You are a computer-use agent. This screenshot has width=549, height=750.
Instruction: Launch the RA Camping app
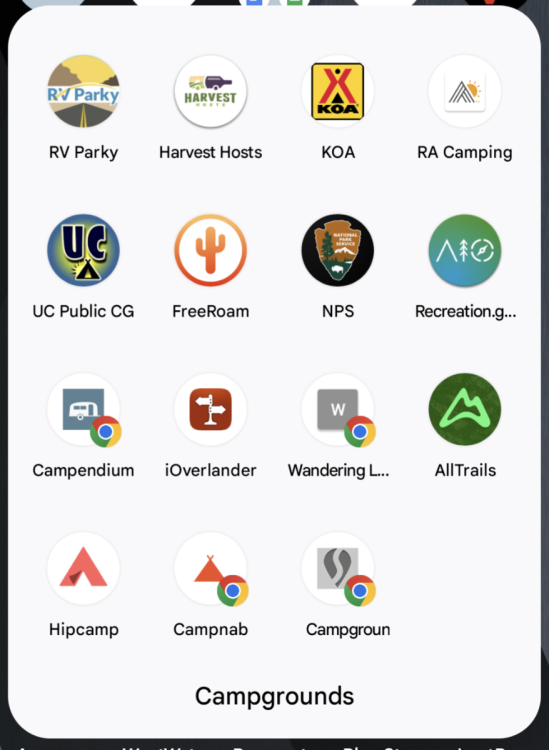pos(465,91)
